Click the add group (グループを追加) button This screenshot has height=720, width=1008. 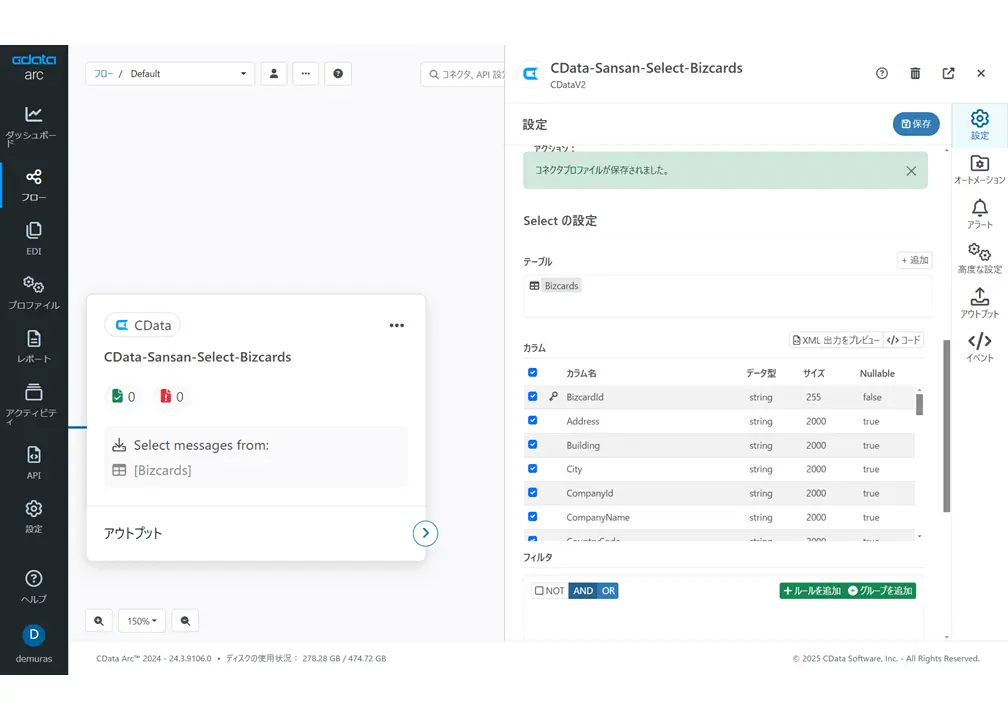[880, 591]
